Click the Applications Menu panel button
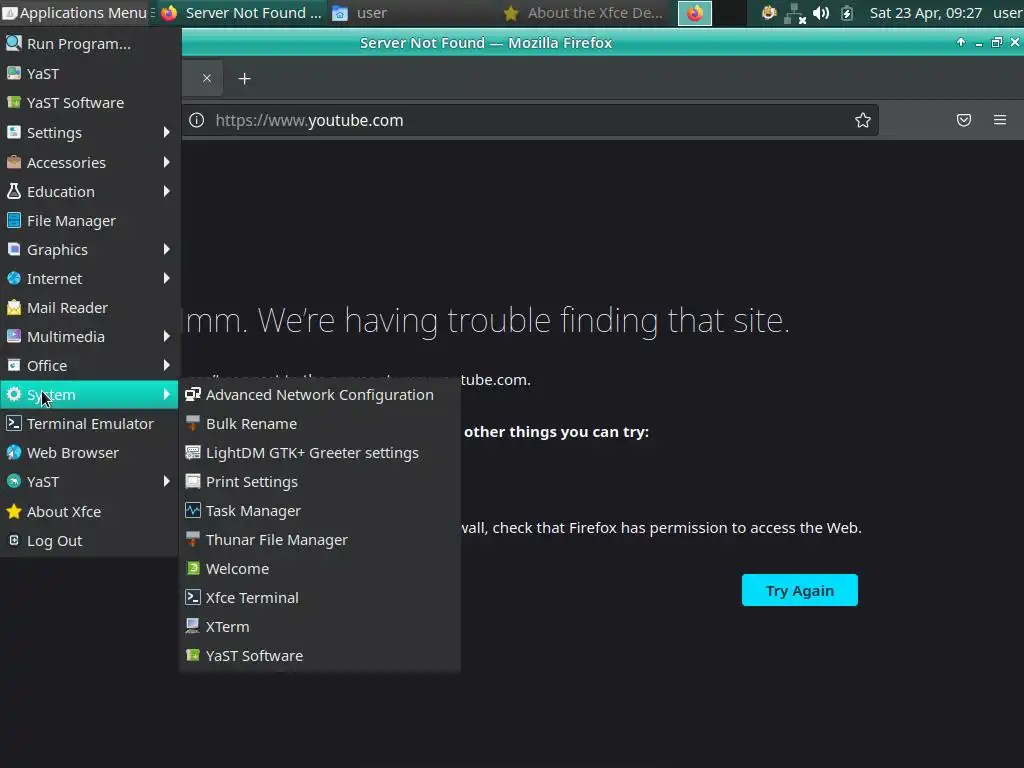1024x768 pixels. click(x=76, y=13)
